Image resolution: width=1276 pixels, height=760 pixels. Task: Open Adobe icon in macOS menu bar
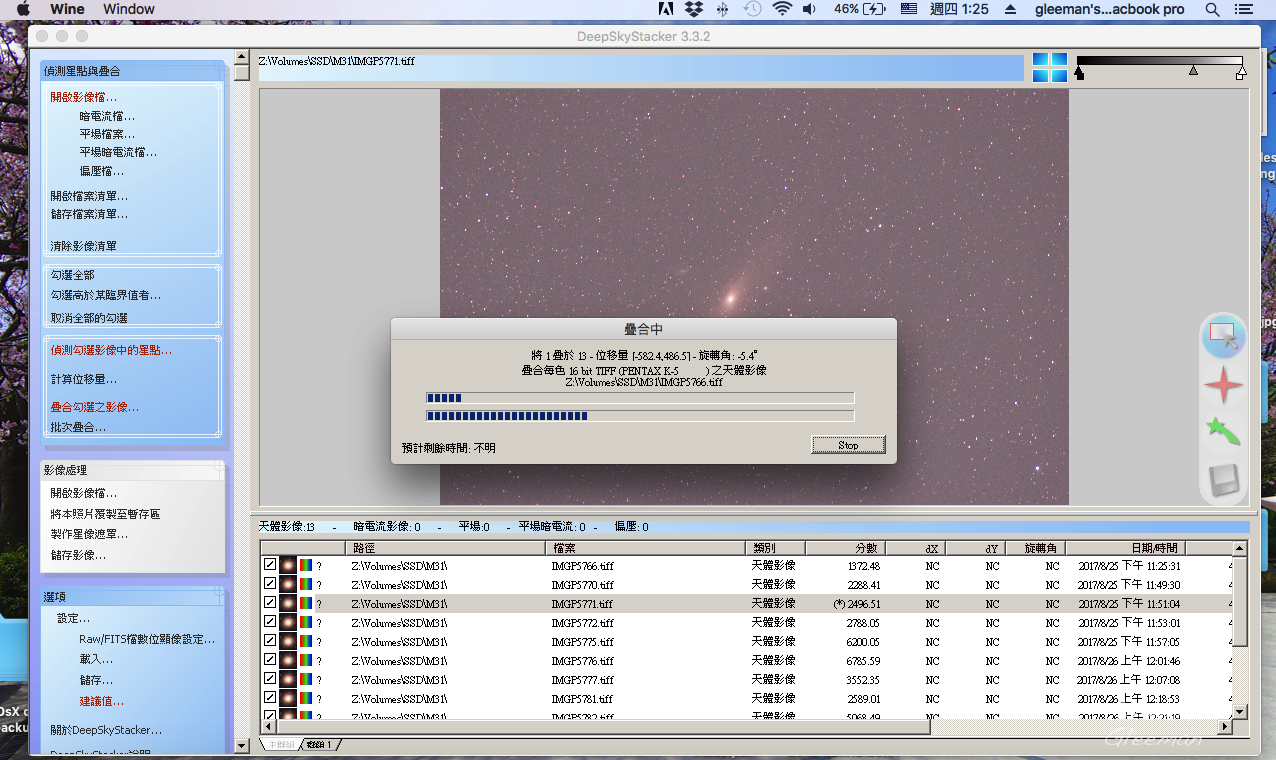pyautogui.click(x=665, y=9)
